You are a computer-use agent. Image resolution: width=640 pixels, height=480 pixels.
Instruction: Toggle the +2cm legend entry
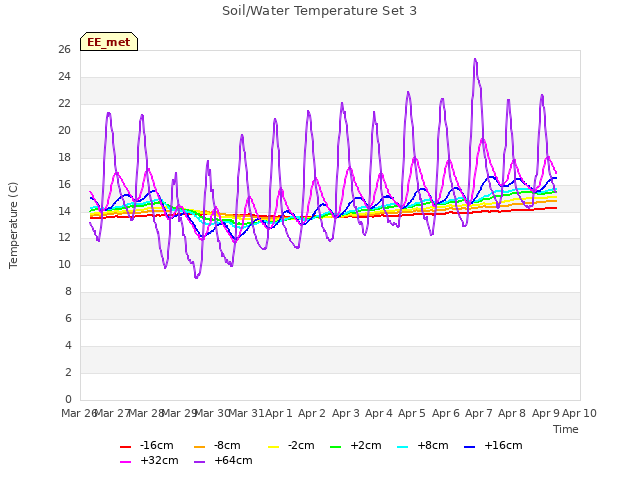[356, 445]
